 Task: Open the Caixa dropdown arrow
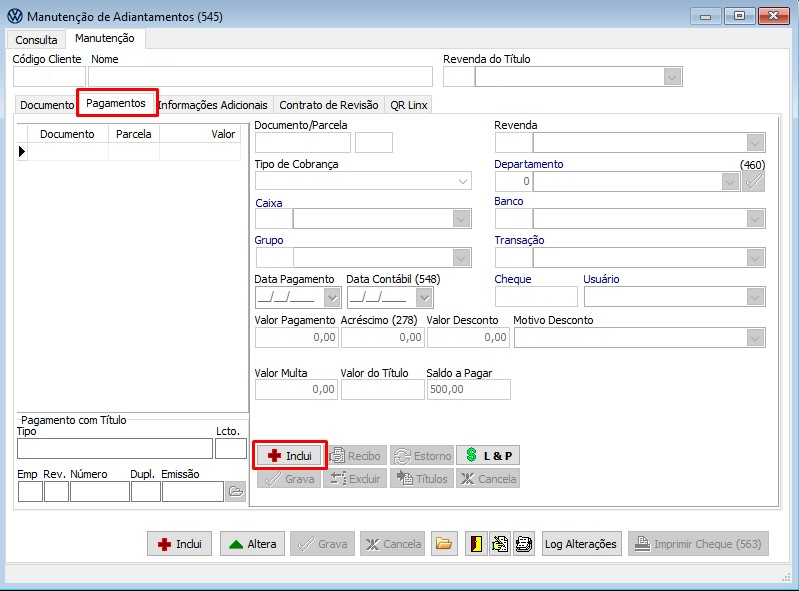click(x=461, y=219)
